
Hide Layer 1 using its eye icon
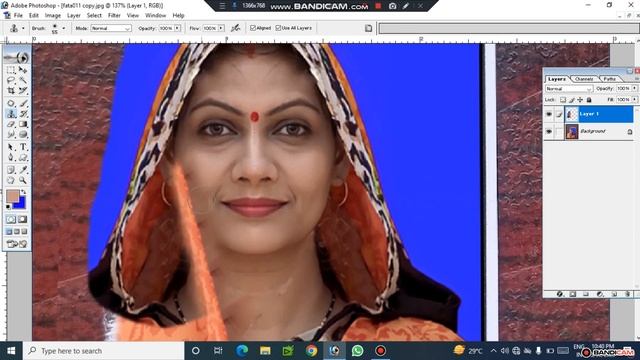(549, 114)
